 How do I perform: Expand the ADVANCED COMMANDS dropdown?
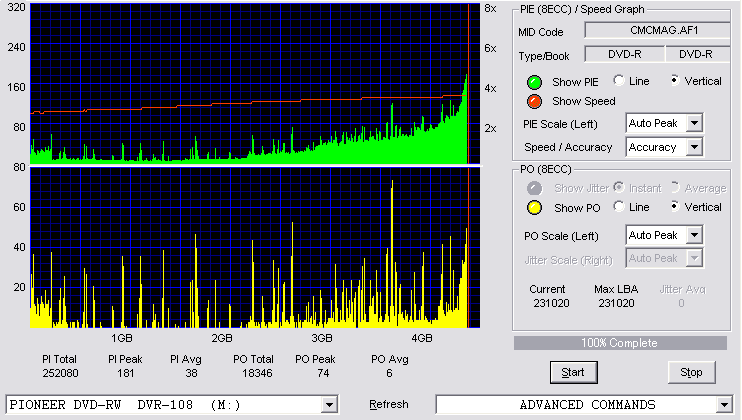pyautogui.click(x=724, y=405)
